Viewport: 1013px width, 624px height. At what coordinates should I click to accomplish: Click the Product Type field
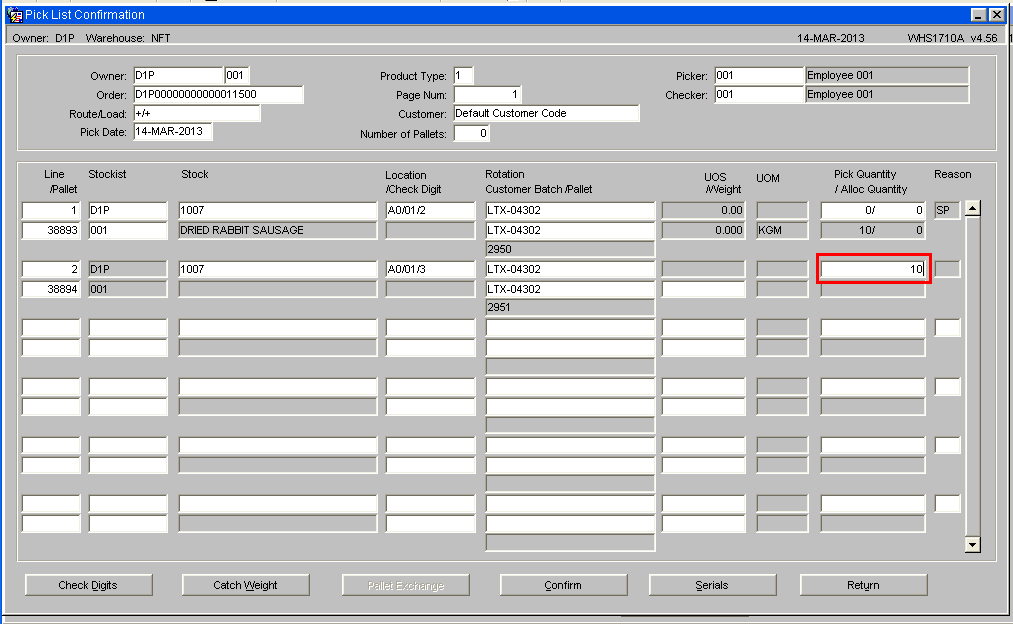point(463,76)
